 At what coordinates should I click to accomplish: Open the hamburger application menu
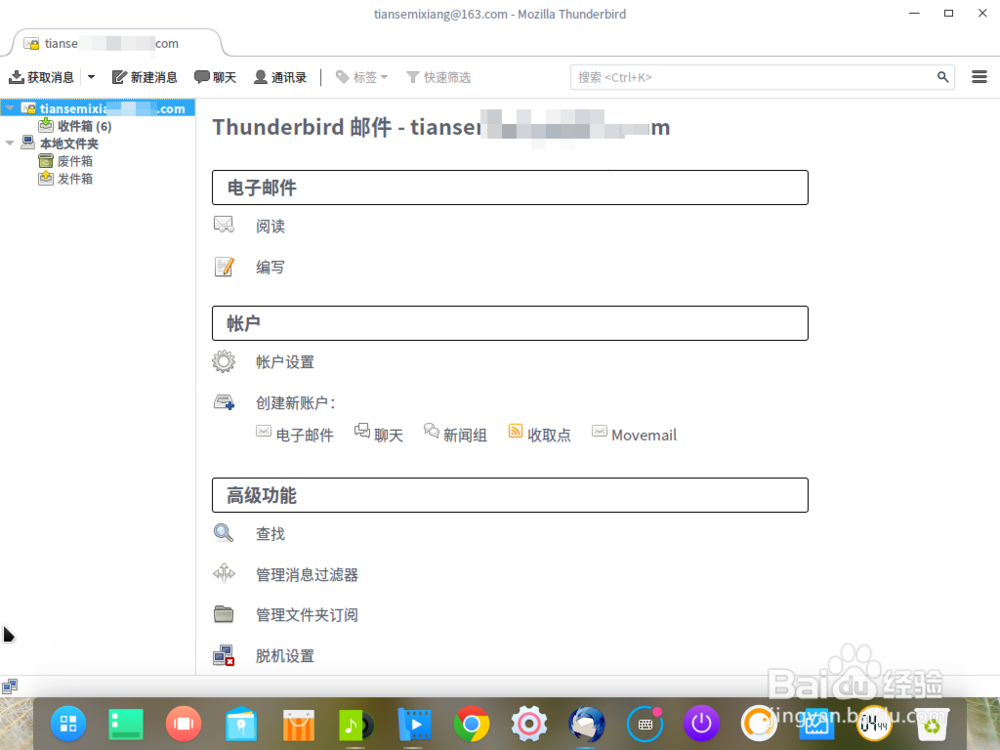click(980, 77)
